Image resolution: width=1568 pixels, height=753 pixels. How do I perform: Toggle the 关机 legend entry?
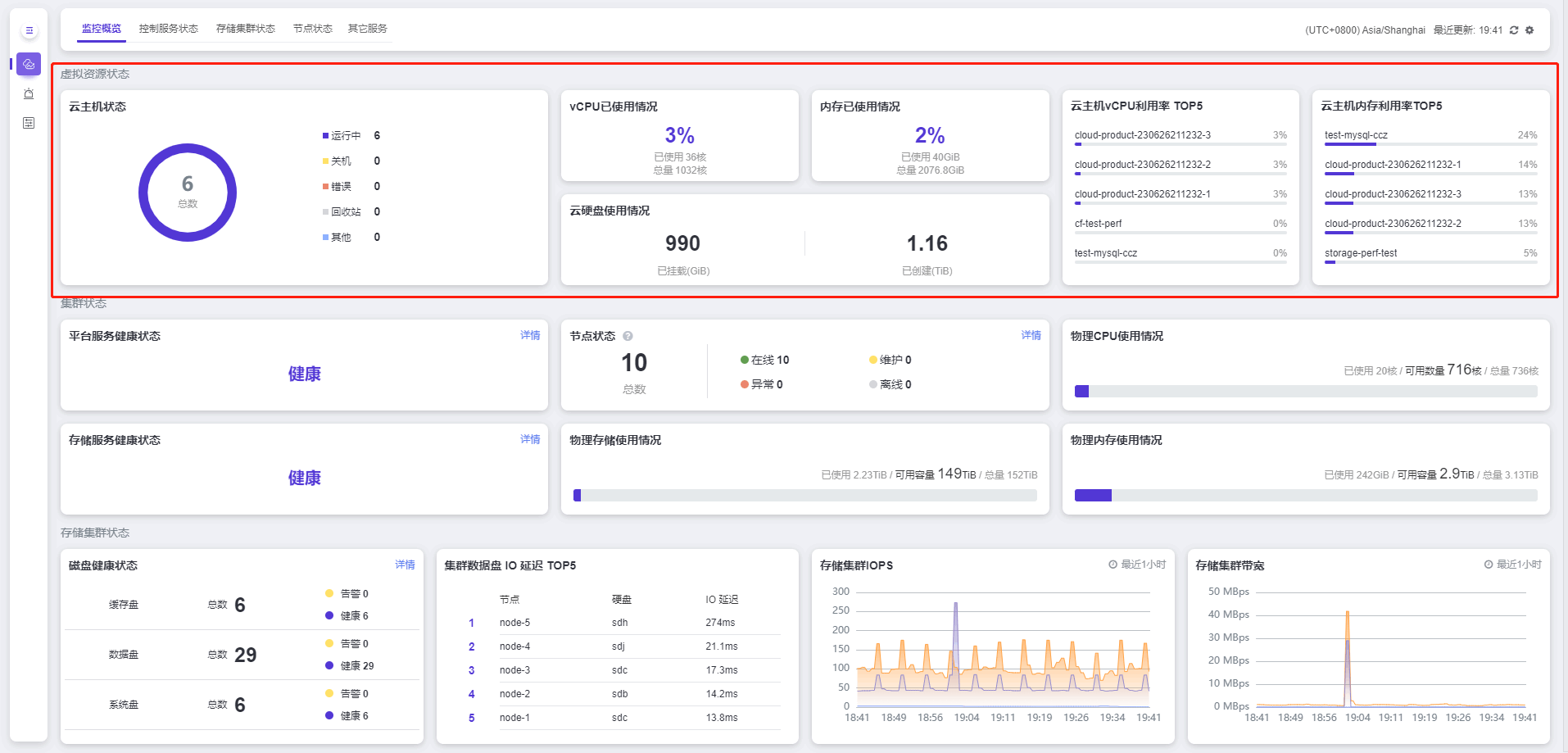(x=340, y=161)
